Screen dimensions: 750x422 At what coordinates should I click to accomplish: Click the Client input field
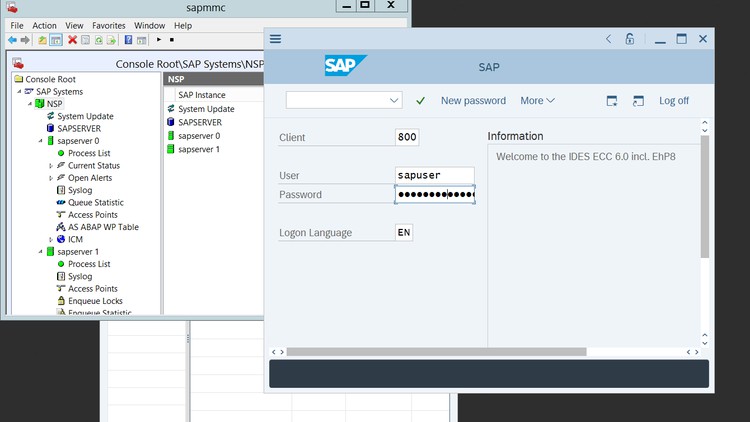[x=407, y=137]
